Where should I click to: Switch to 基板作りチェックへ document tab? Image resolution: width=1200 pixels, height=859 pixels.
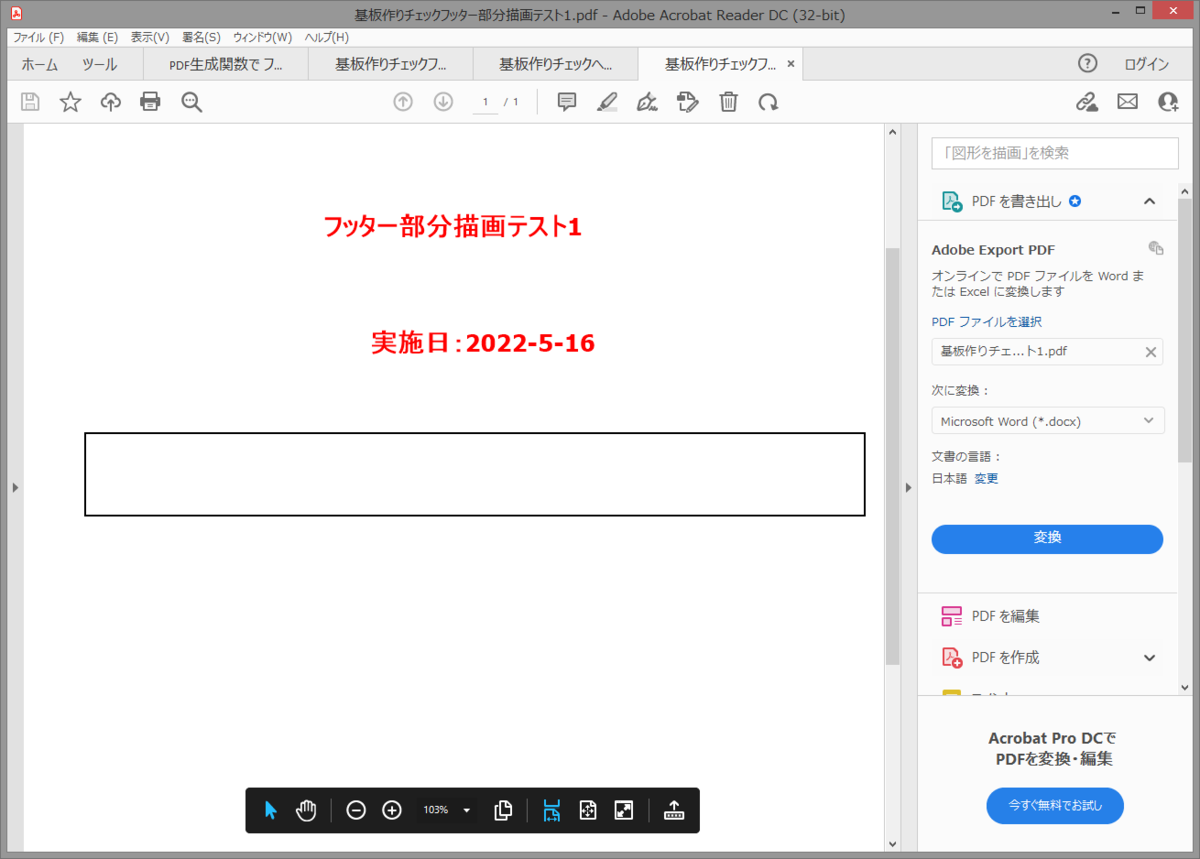tap(555, 64)
